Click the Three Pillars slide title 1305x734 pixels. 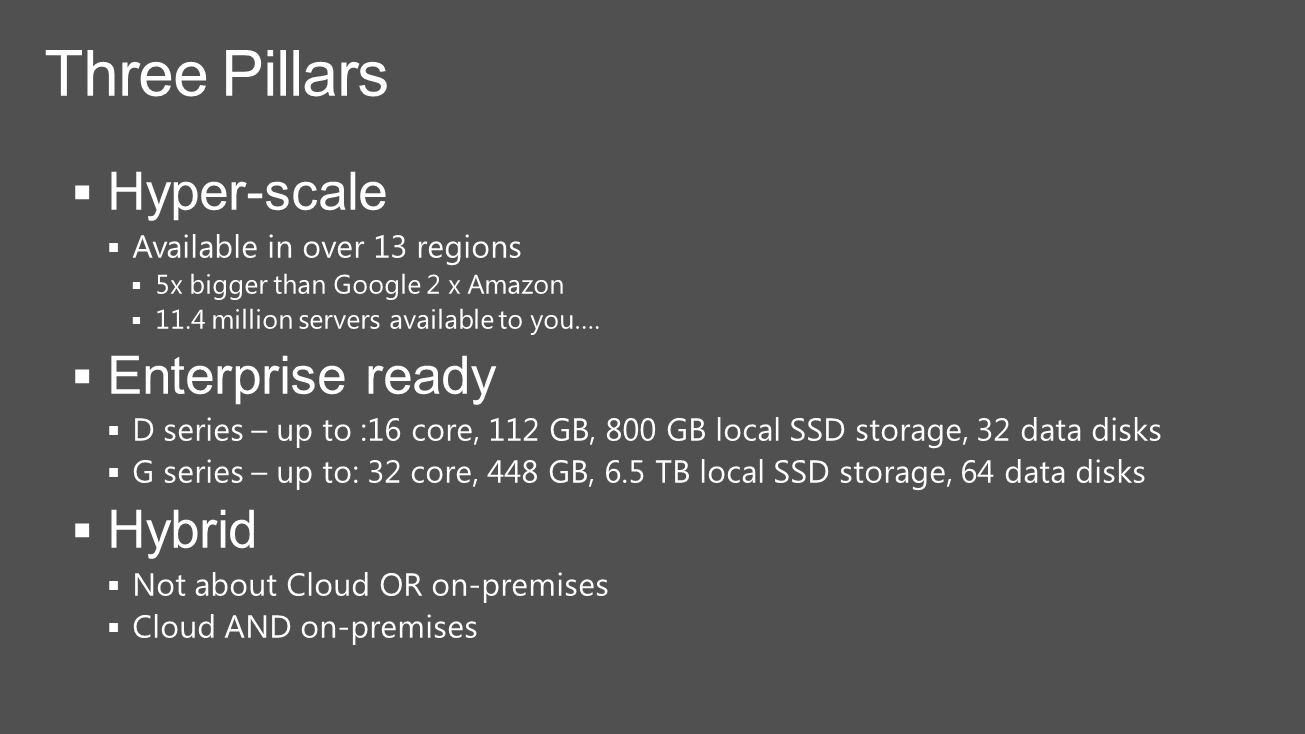(x=217, y=73)
